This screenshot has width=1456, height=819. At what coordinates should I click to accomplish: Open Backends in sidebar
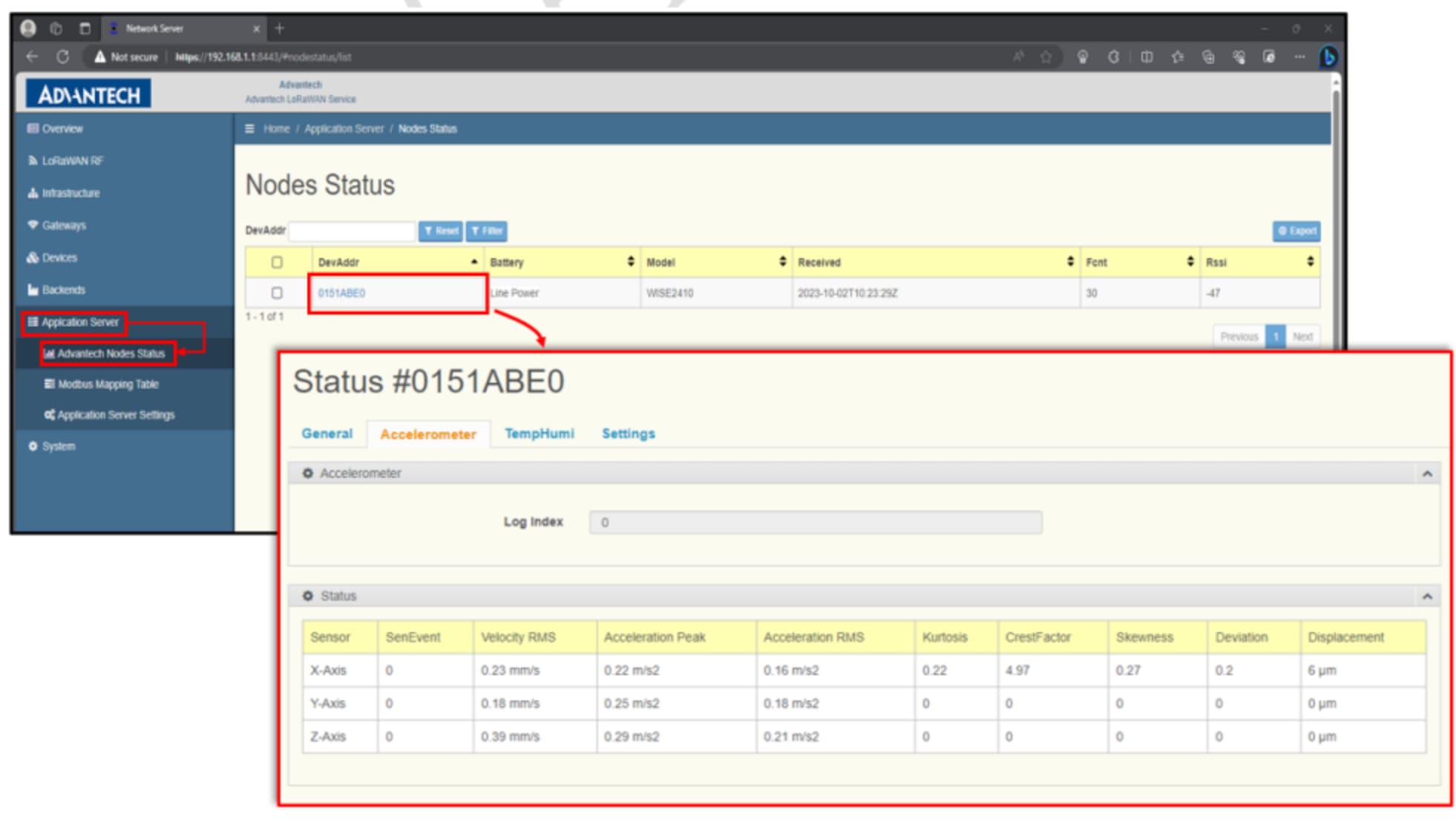[x=56, y=289]
